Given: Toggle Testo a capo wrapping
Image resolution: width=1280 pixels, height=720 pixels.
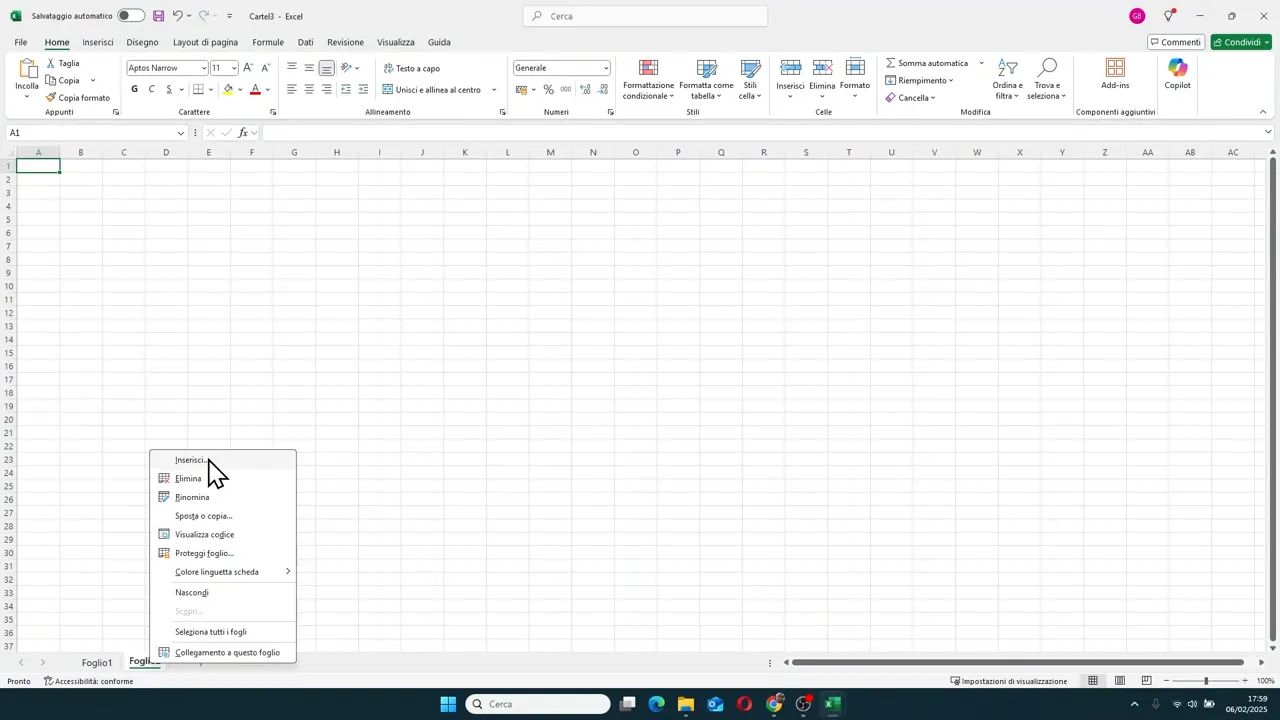Looking at the screenshot, I should coord(411,68).
